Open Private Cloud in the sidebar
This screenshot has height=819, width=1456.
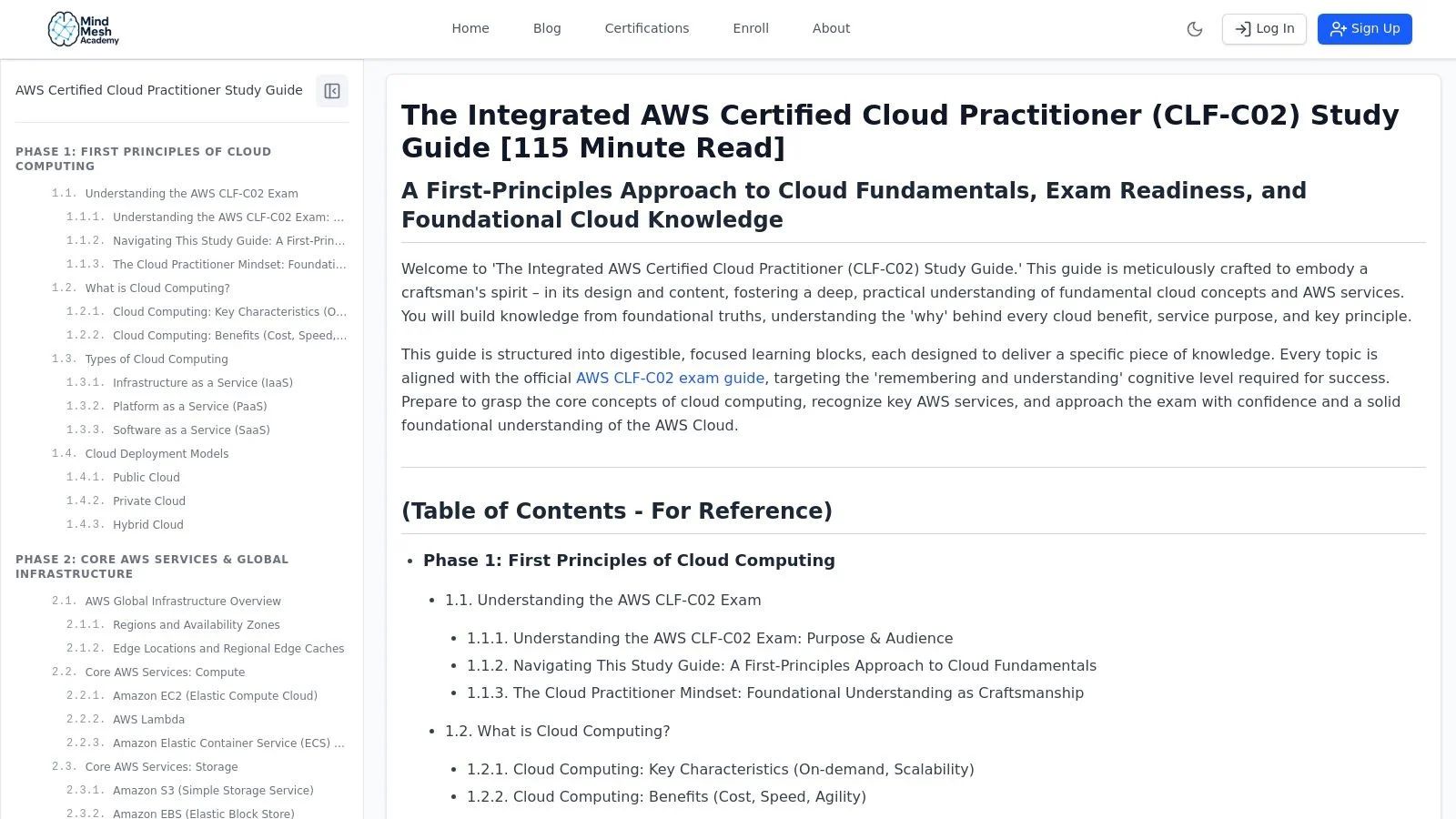[x=149, y=501]
